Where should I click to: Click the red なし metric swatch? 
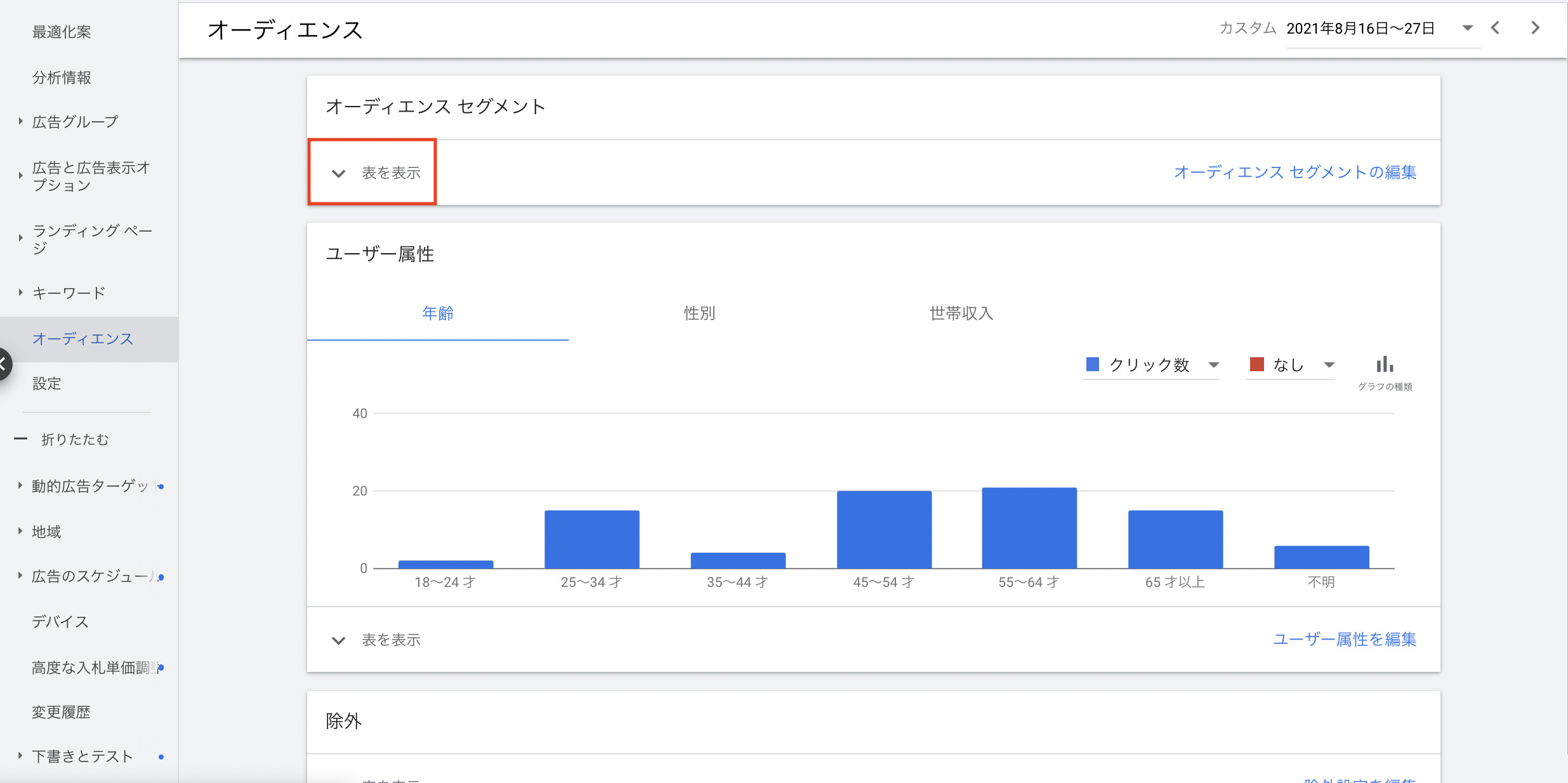tap(1256, 364)
